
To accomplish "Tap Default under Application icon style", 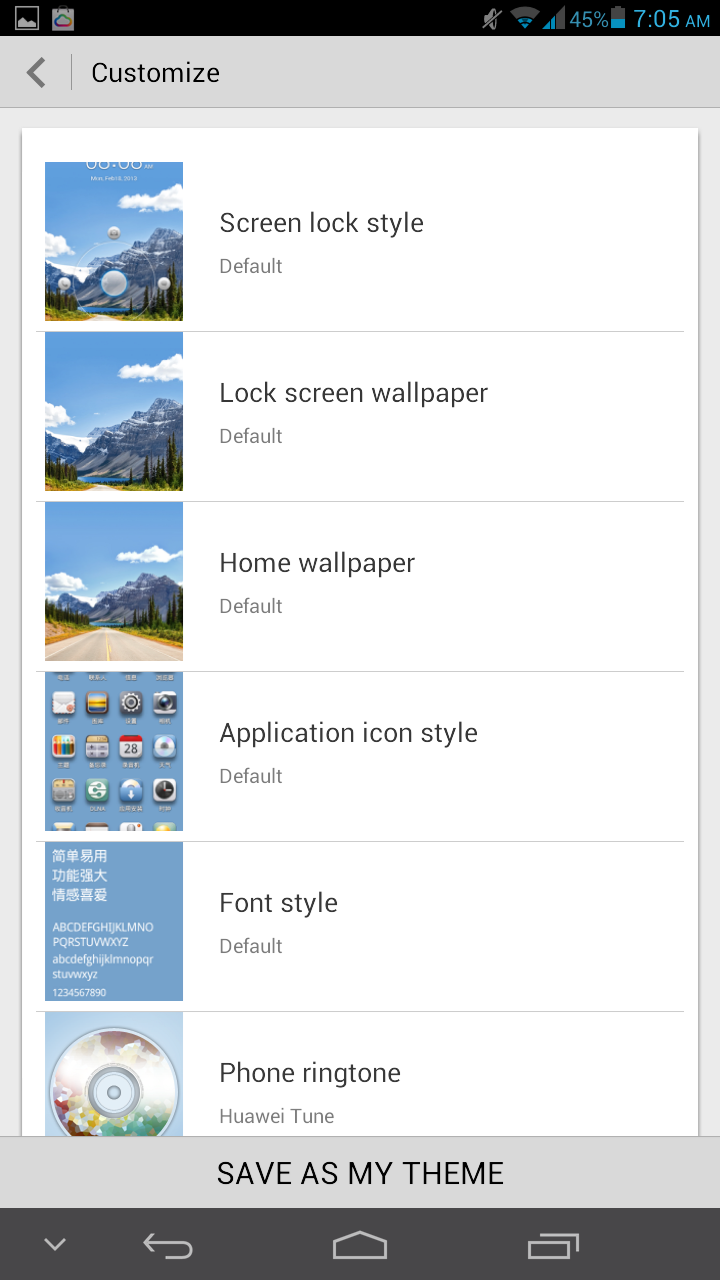I will (x=251, y=776).
